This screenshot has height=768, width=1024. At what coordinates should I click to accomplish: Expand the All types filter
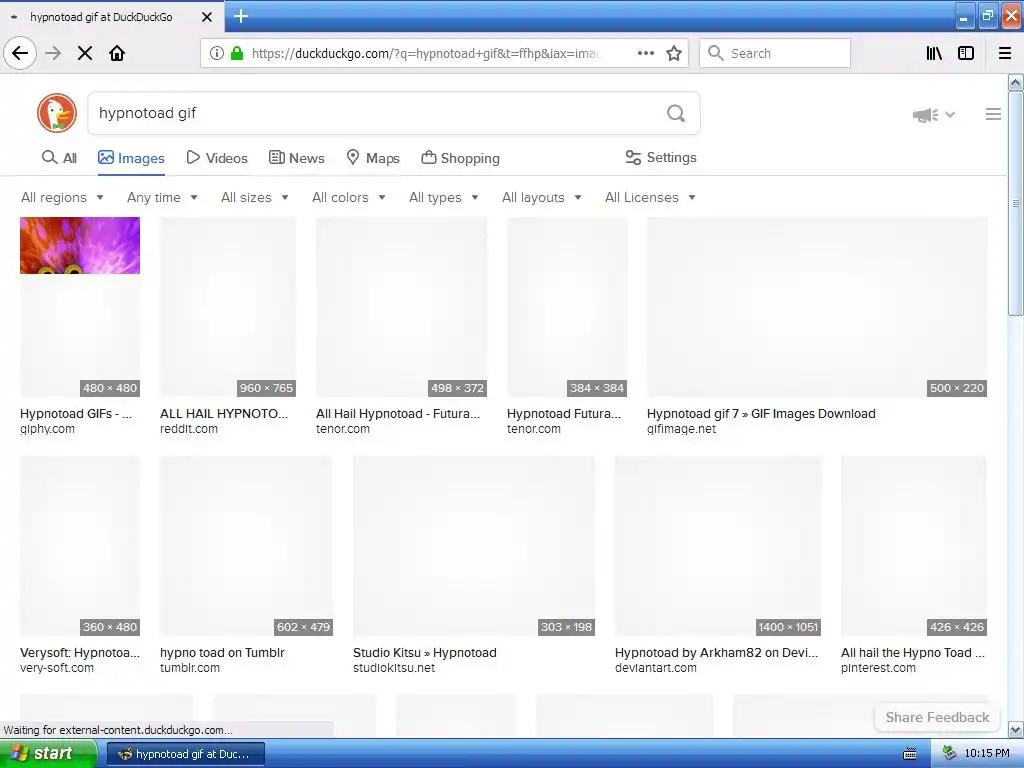click(x=443, y=197)
